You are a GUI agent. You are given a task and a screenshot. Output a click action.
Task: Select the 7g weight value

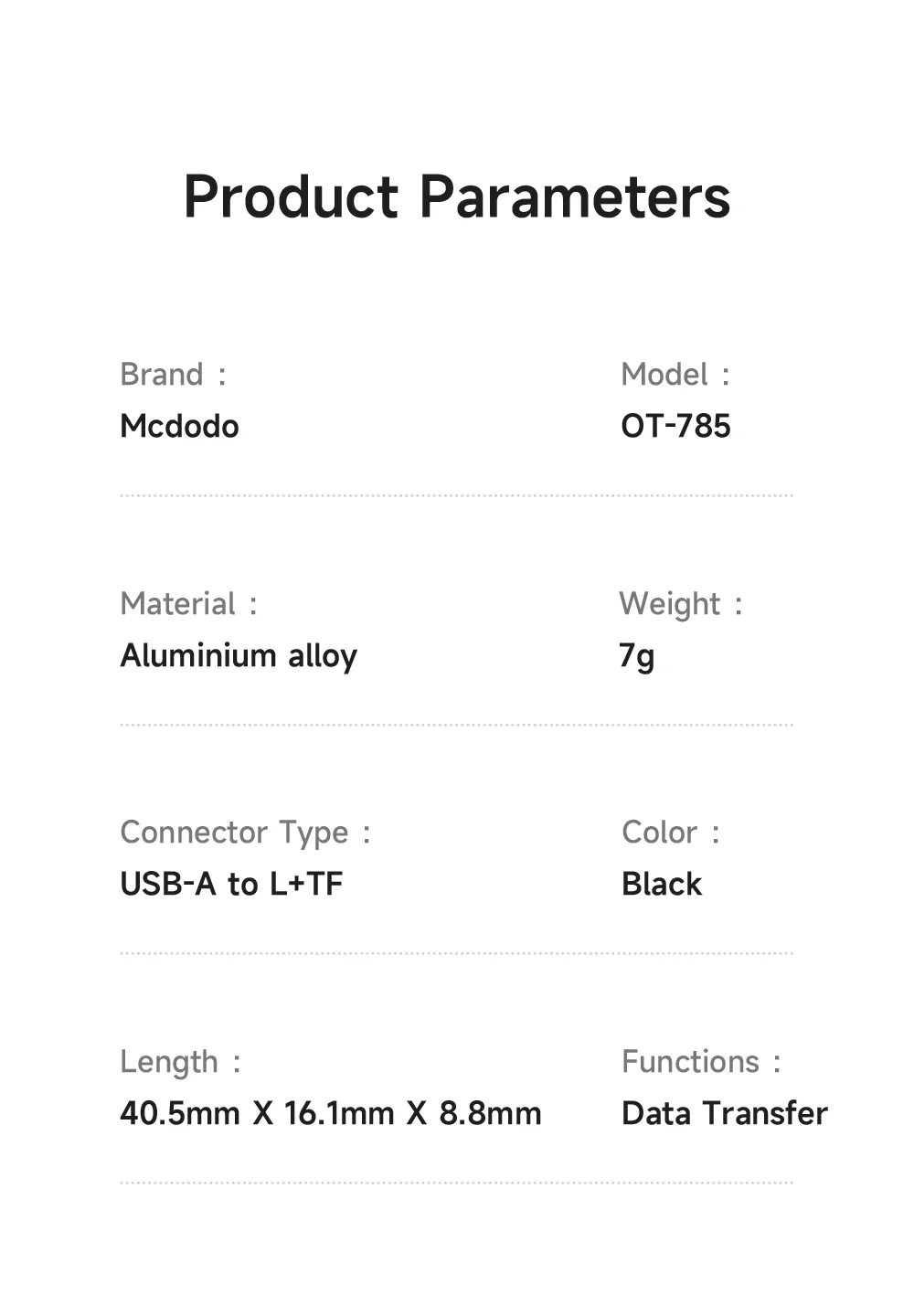[637, 656]
